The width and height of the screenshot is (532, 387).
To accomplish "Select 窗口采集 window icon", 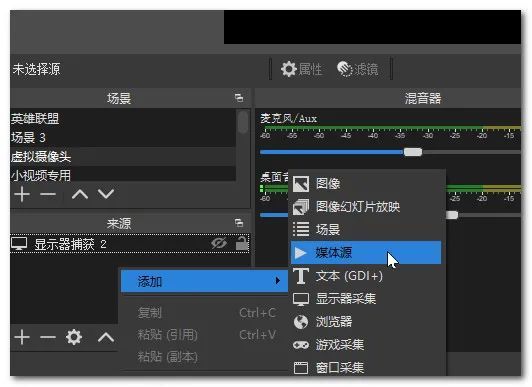I will [301, 368].
